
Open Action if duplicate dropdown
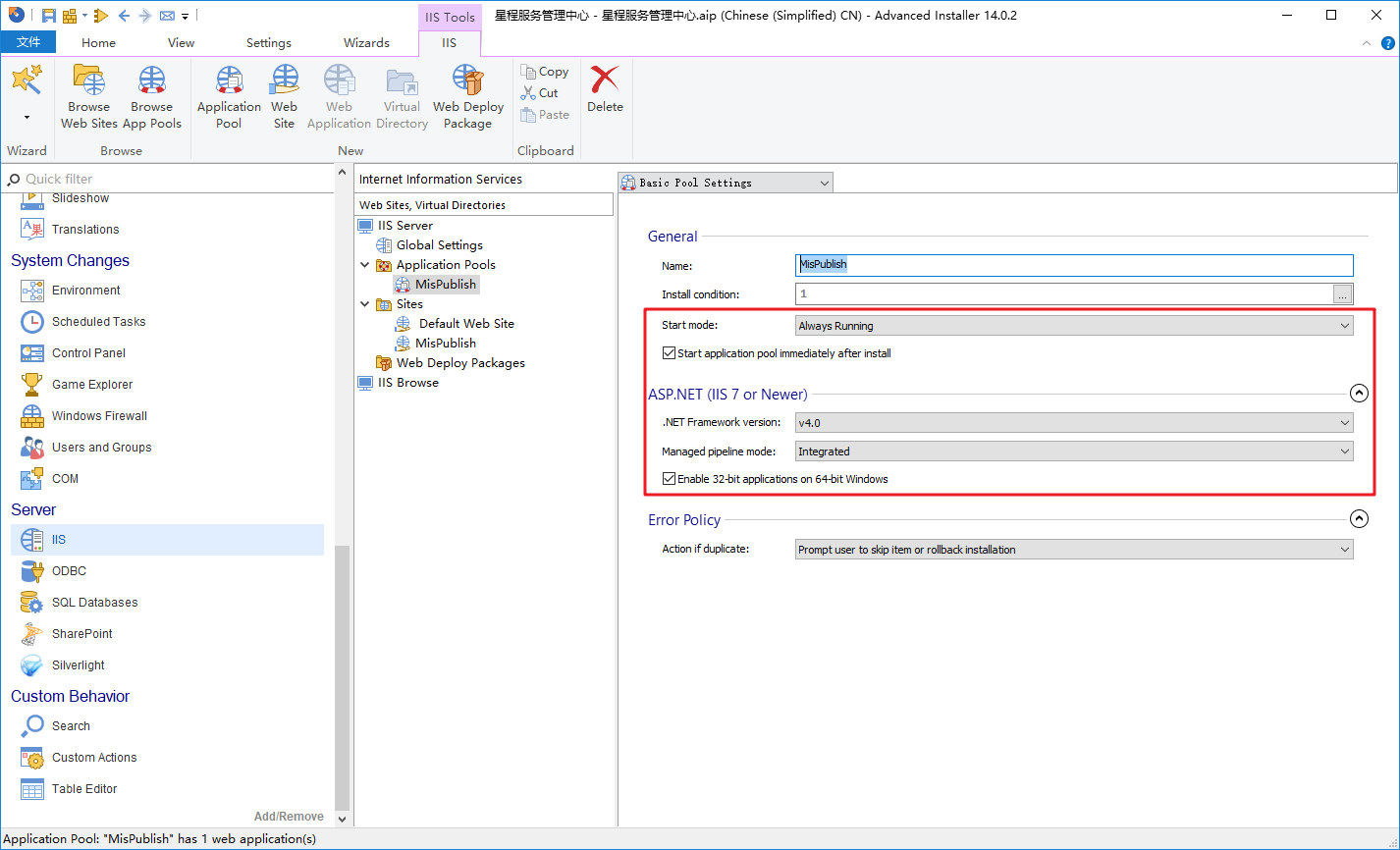1074,550
